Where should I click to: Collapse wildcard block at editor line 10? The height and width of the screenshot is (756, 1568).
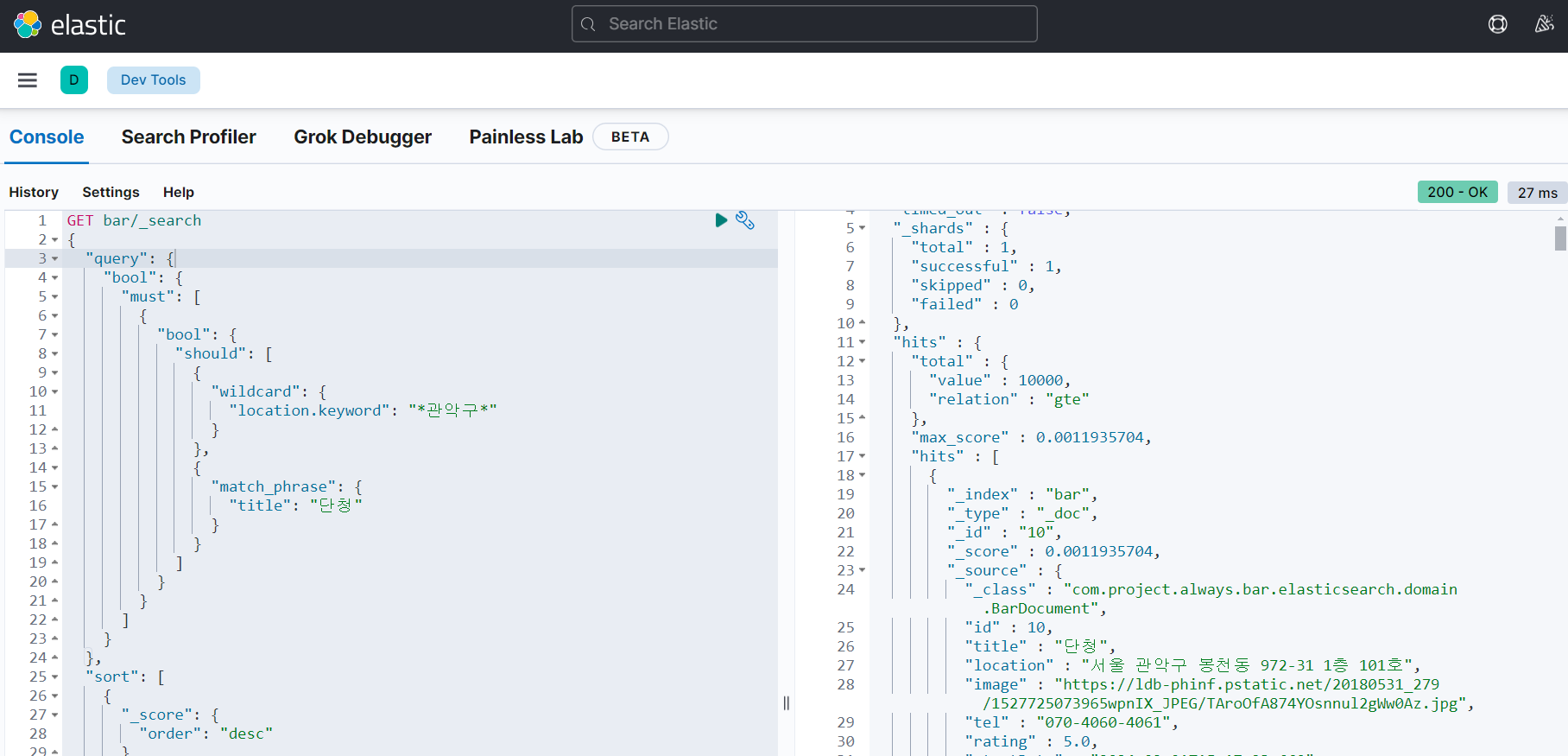click(55, 391)
